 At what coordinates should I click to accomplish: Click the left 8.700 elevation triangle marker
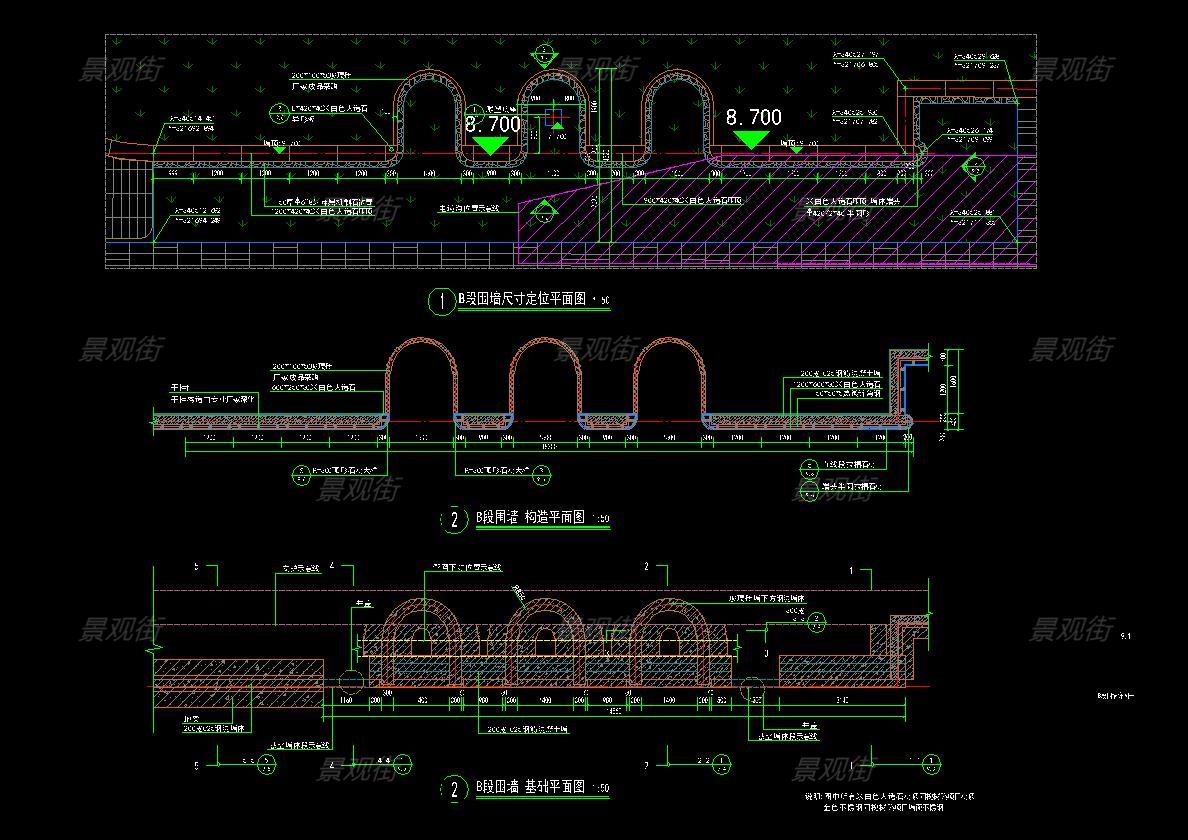[x=490, y=145]
